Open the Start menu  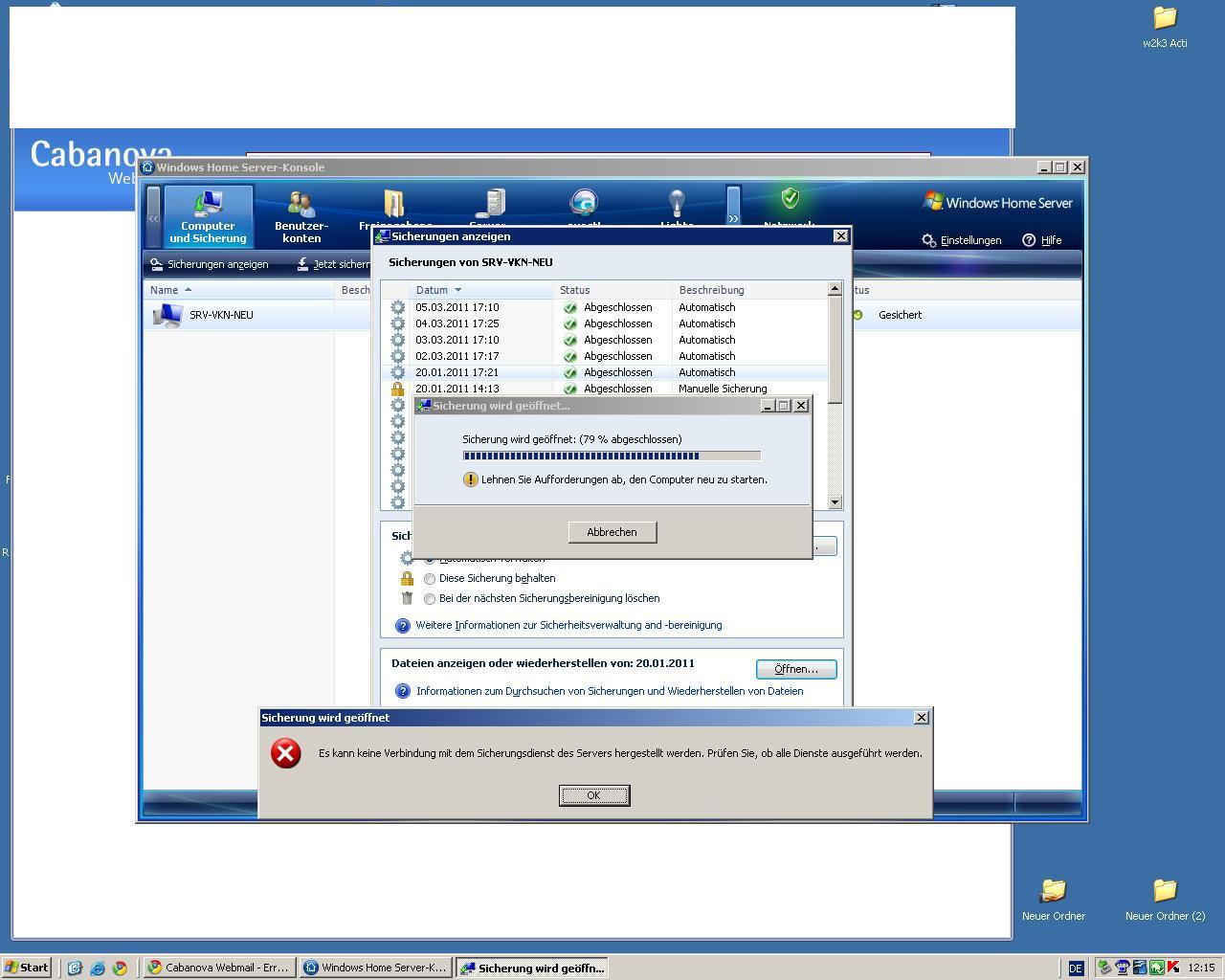click(x=27, y=968)
